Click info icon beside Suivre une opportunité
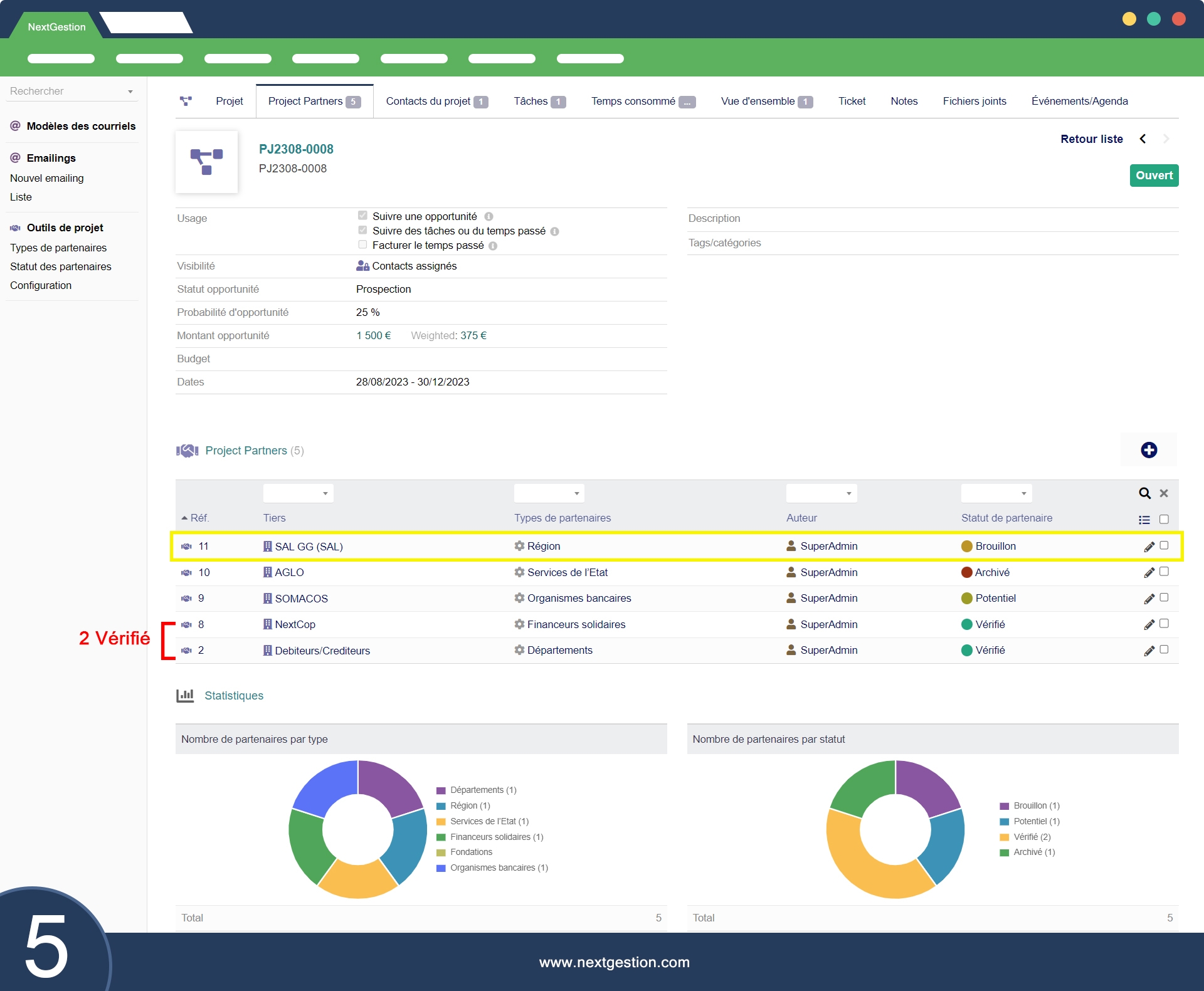Image resolution: width=1204 pixels, height=991 pixels. point(488,217)
